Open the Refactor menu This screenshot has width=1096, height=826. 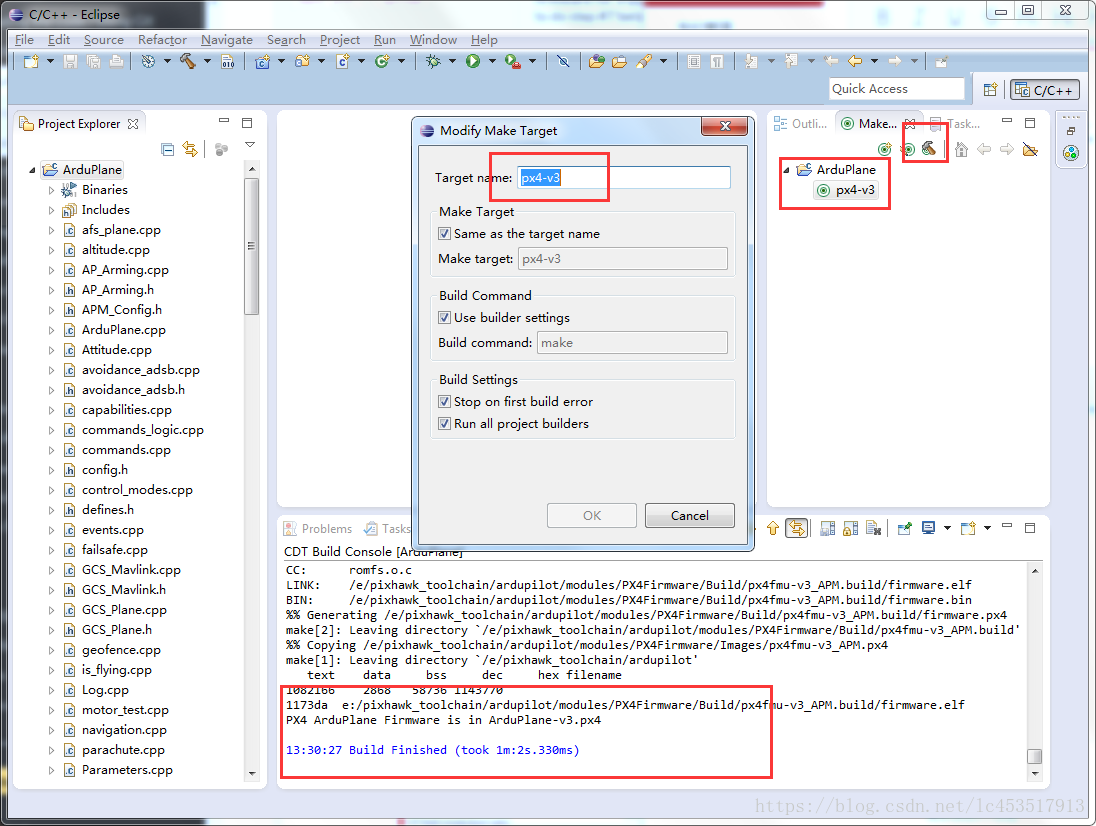click(x=162, y=40)
